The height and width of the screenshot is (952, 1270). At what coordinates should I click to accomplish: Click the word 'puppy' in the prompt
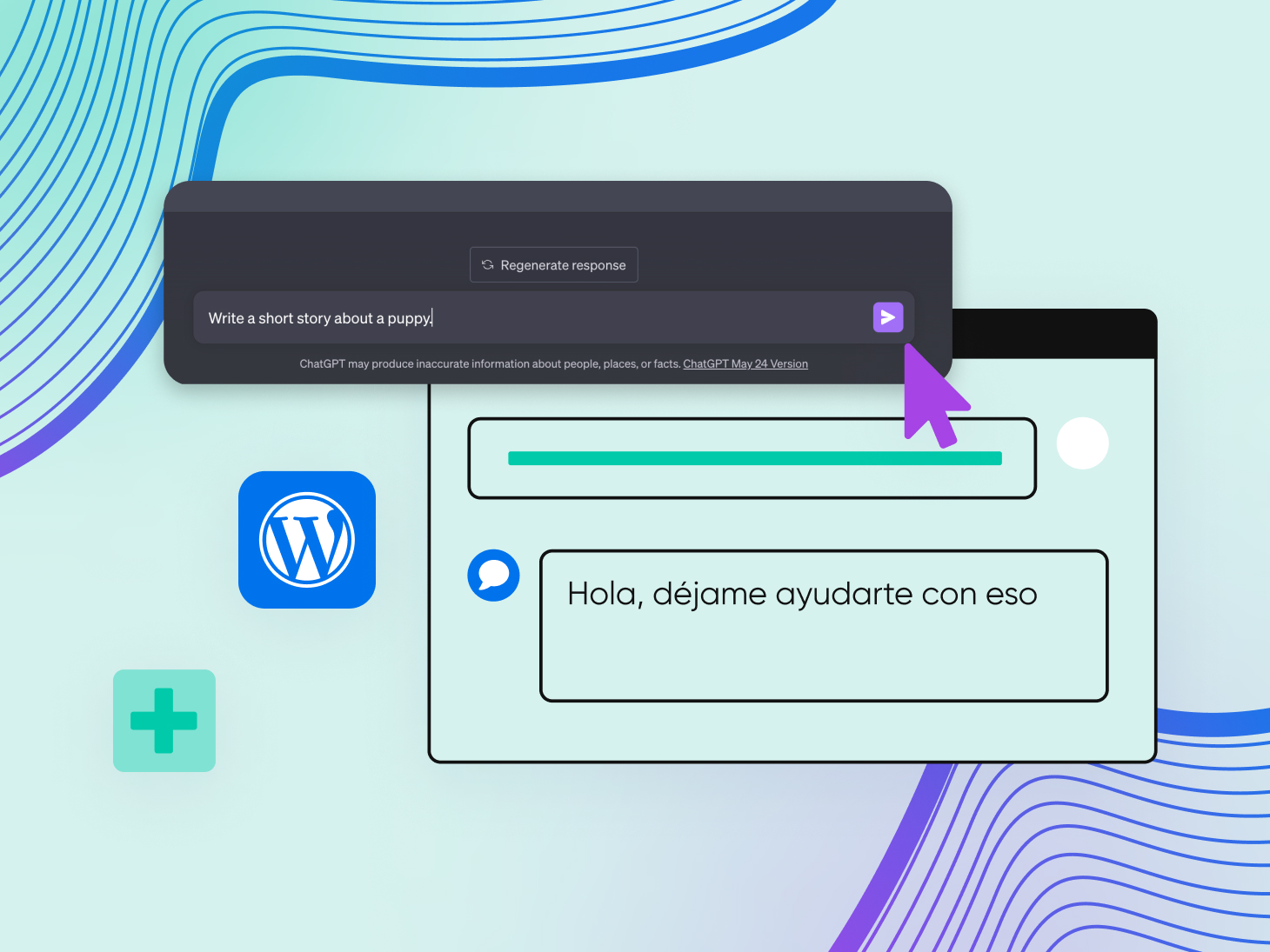tap(408, 319)
